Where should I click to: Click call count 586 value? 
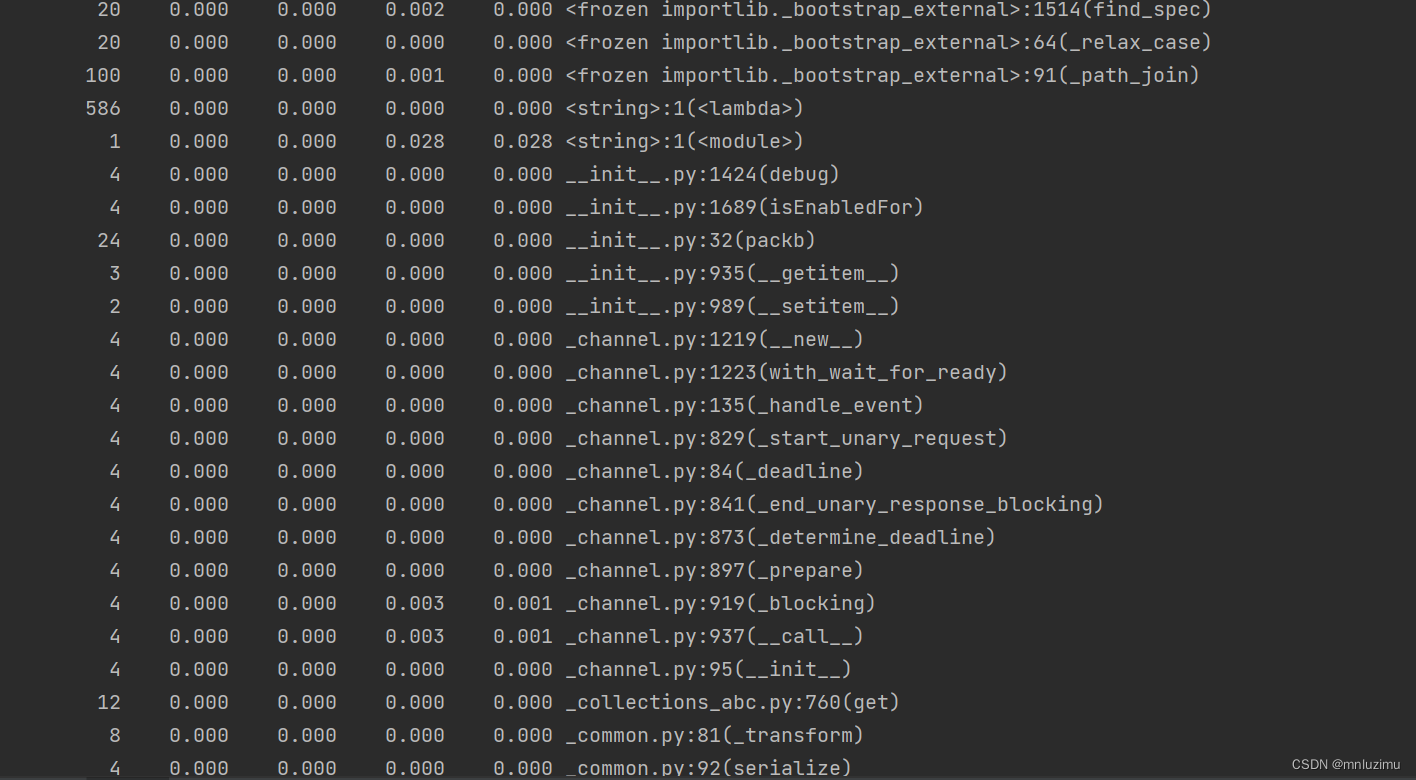point(103,109)
